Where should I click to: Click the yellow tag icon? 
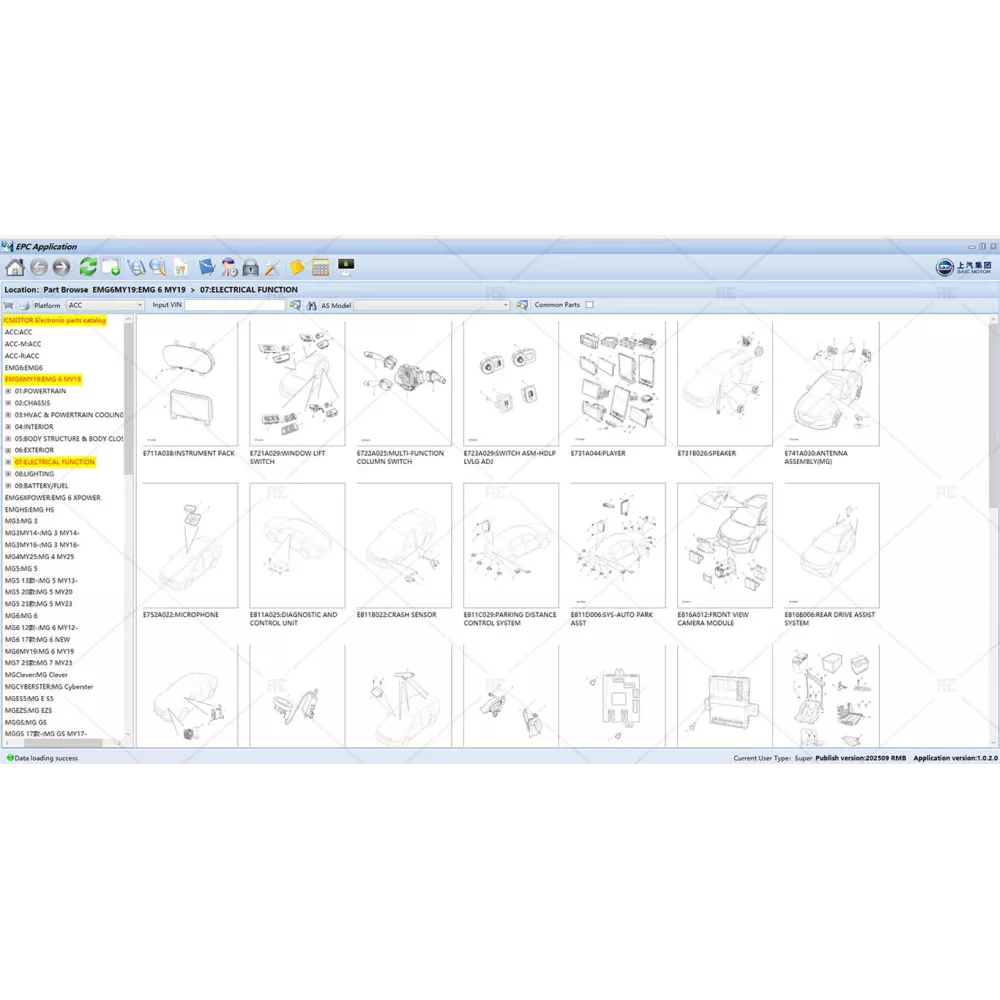pyautogui.click(x=297, y=267)
